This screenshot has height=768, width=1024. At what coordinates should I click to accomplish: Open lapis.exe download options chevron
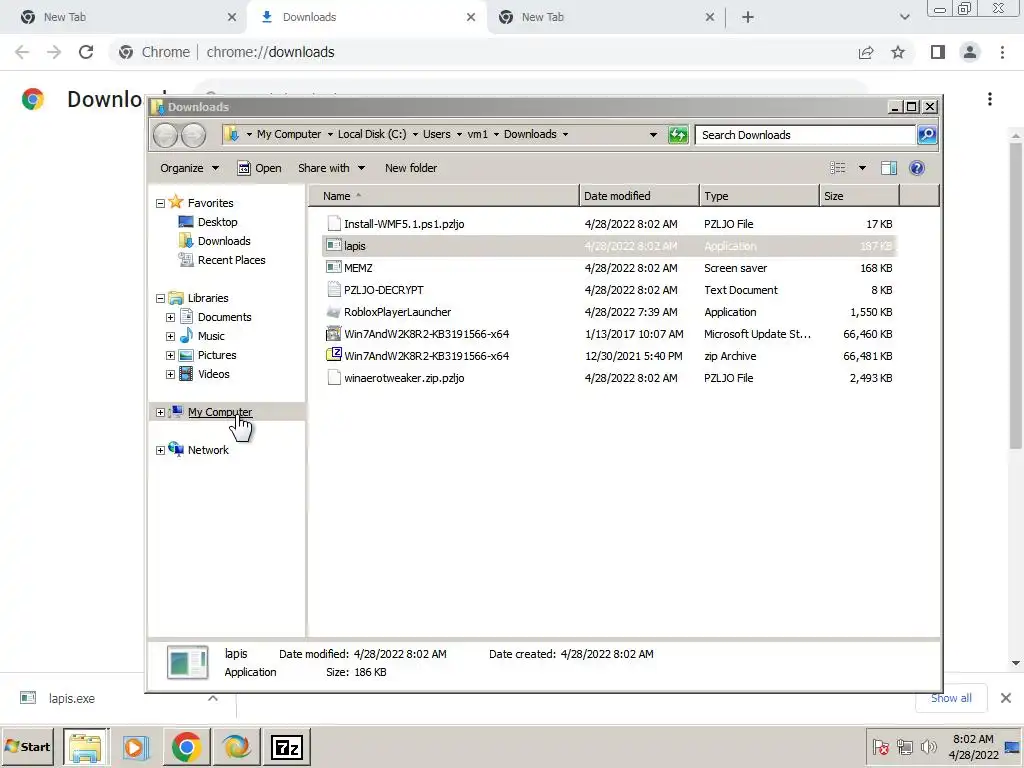(213, 698)
